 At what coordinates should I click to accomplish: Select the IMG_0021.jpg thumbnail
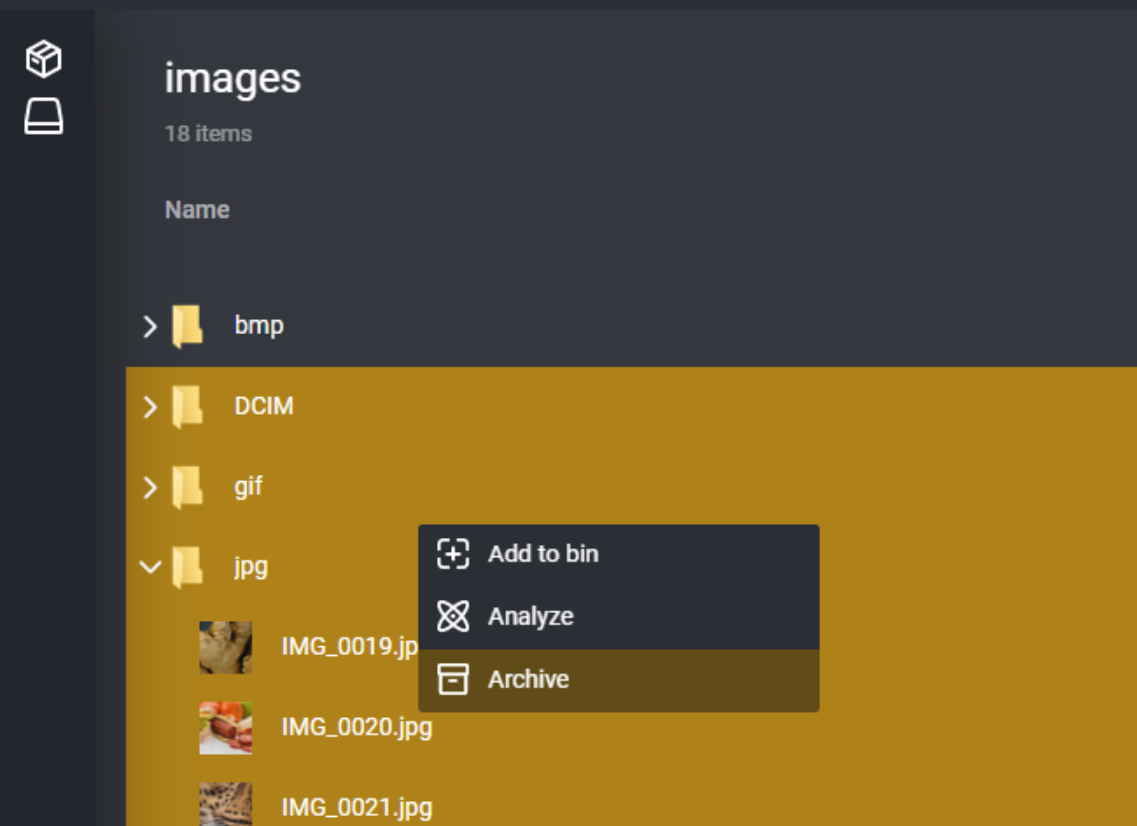pyautogui.click(x=226, y=804)
